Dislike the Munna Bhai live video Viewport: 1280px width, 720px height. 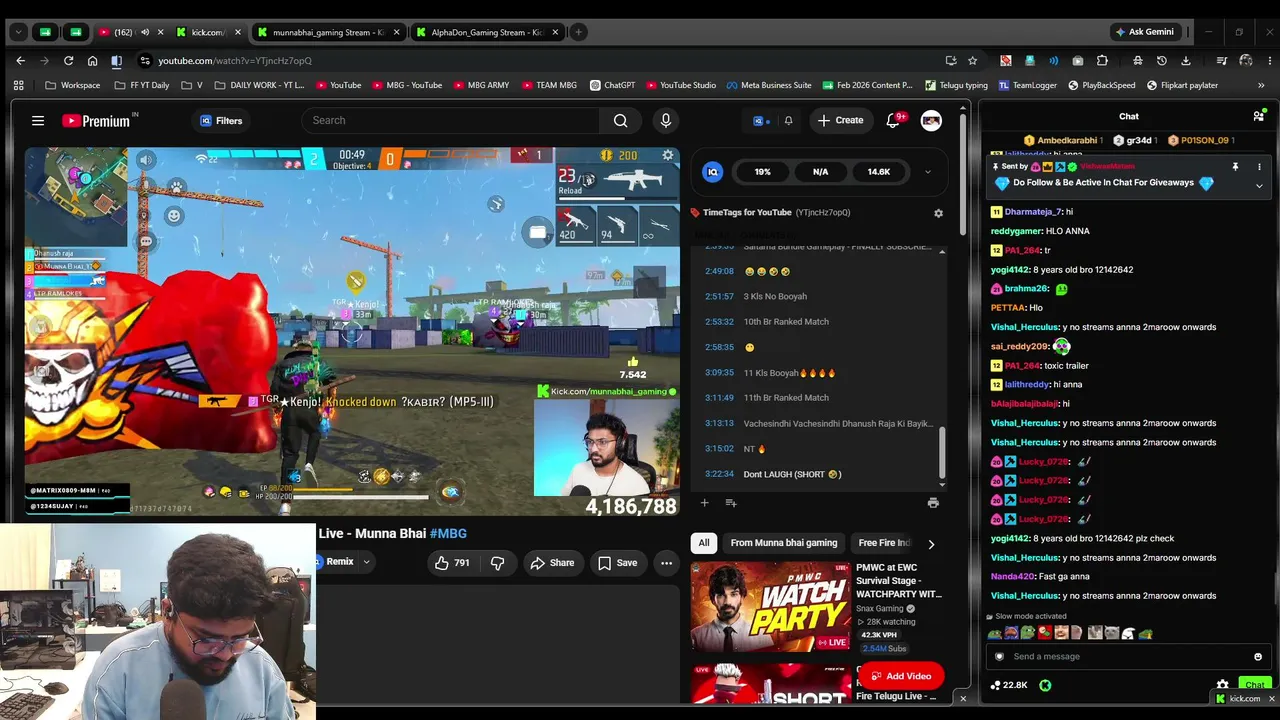tap(497, 563)
